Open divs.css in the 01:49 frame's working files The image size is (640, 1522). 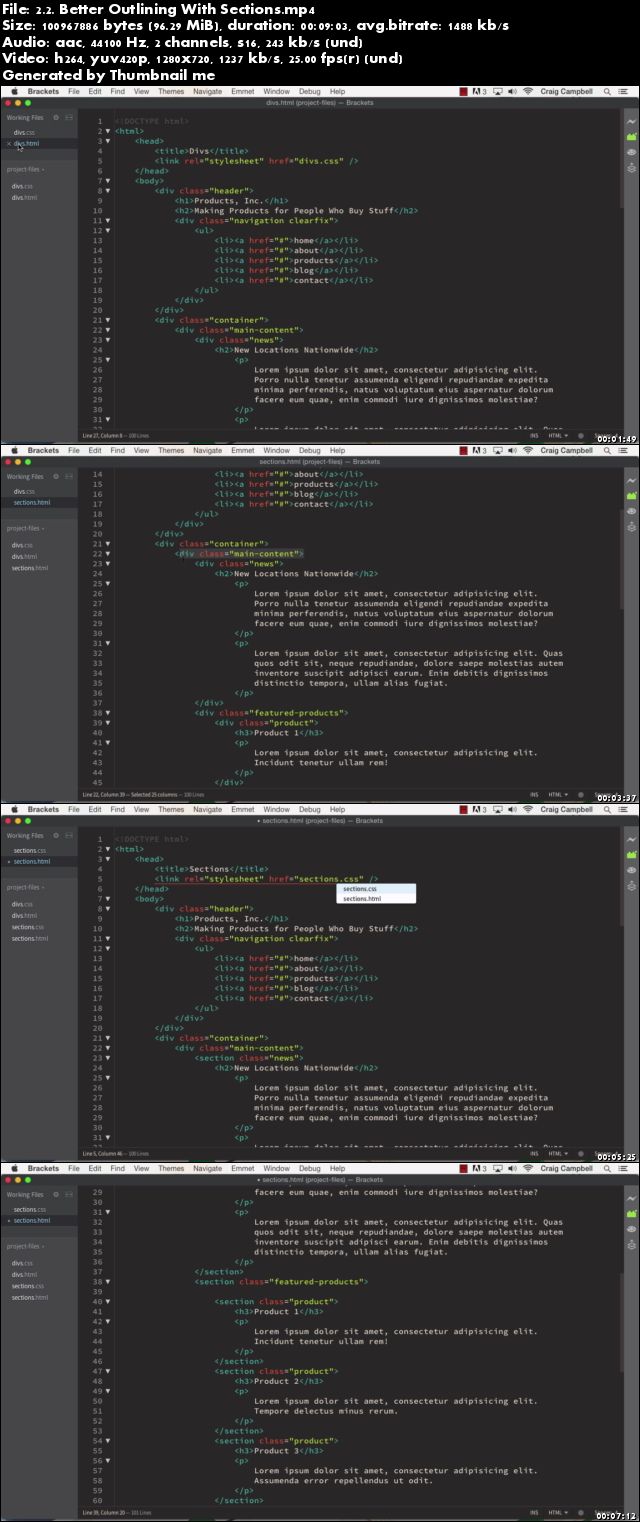24,132
